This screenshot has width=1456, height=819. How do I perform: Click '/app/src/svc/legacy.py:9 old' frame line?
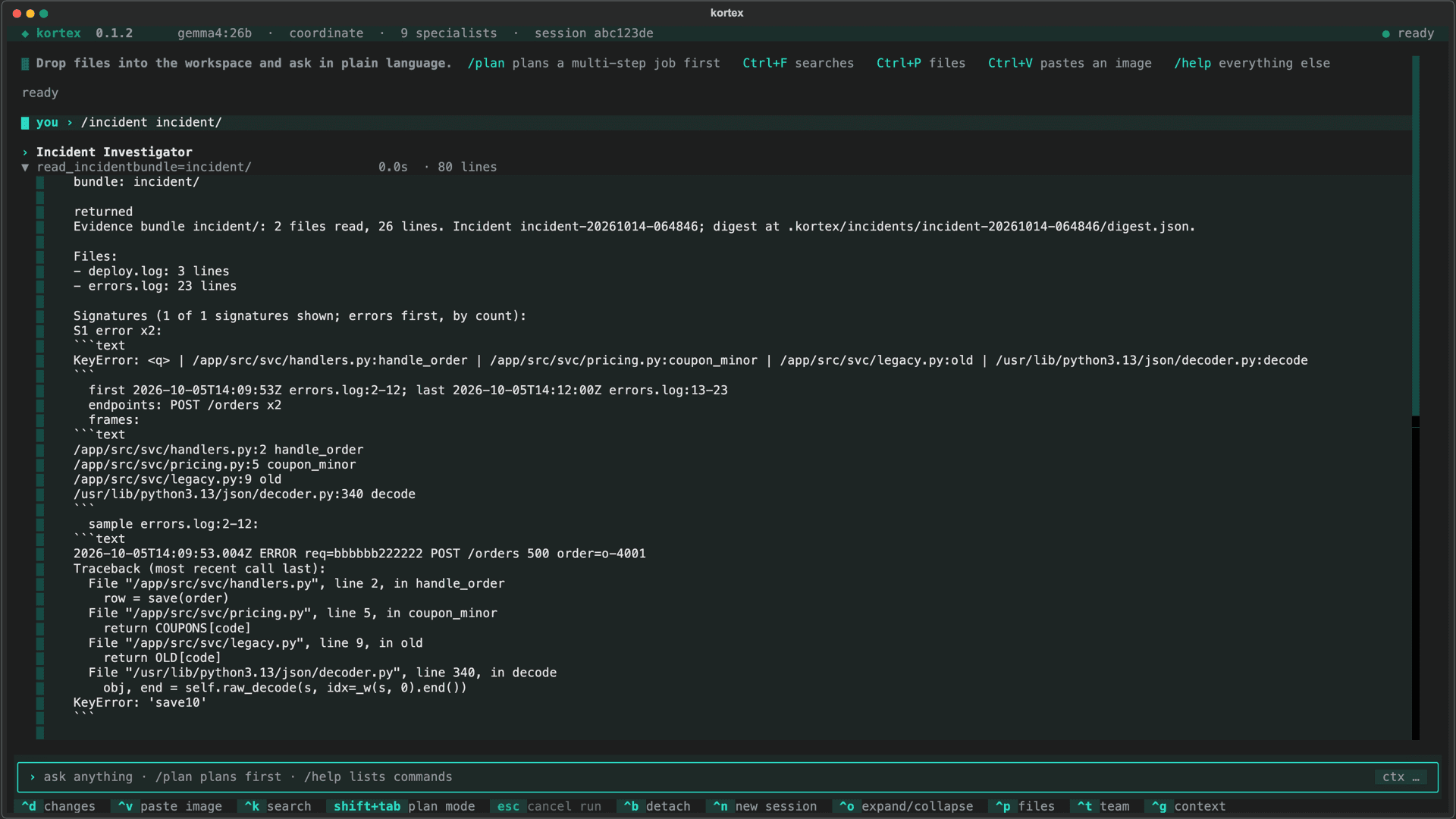(177, 479)
